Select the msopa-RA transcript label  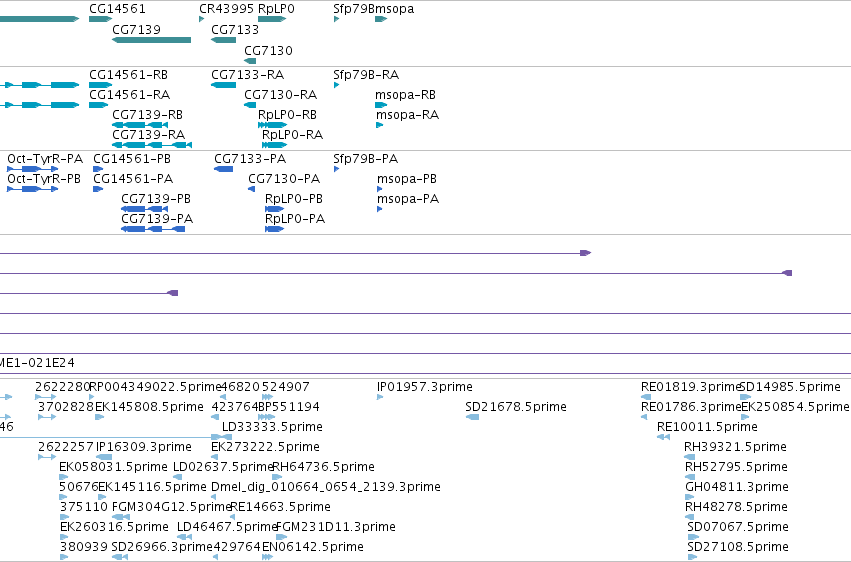coord(408,114)
